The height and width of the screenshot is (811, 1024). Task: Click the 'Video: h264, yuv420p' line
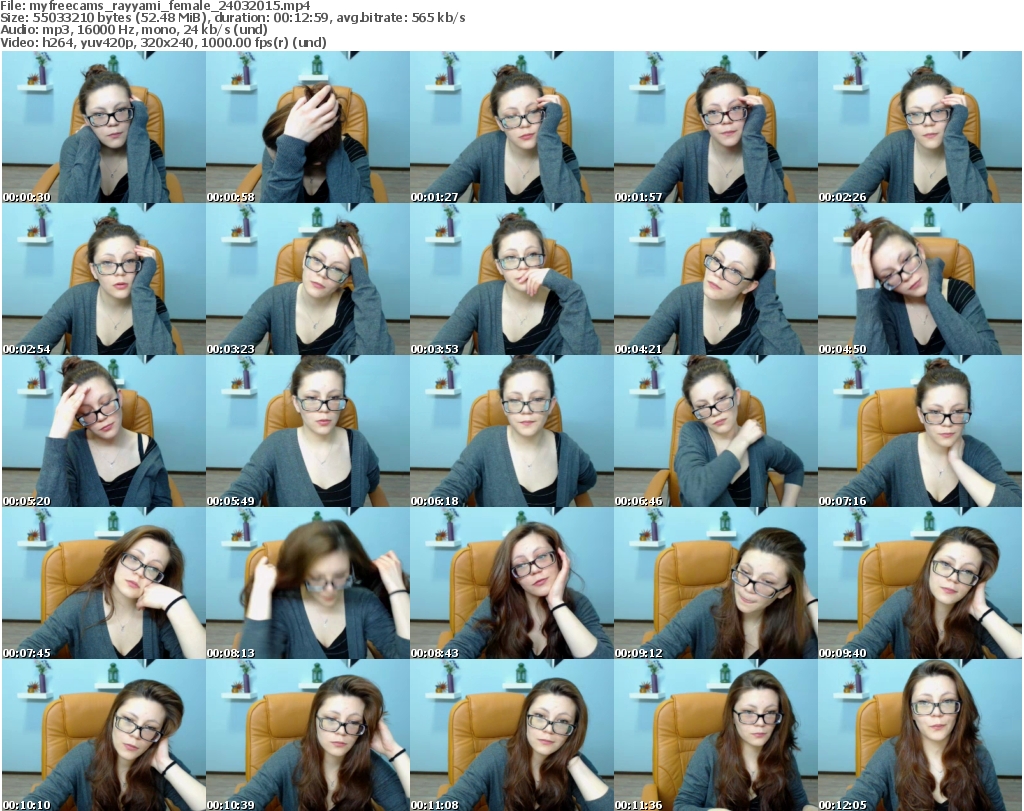163,42
